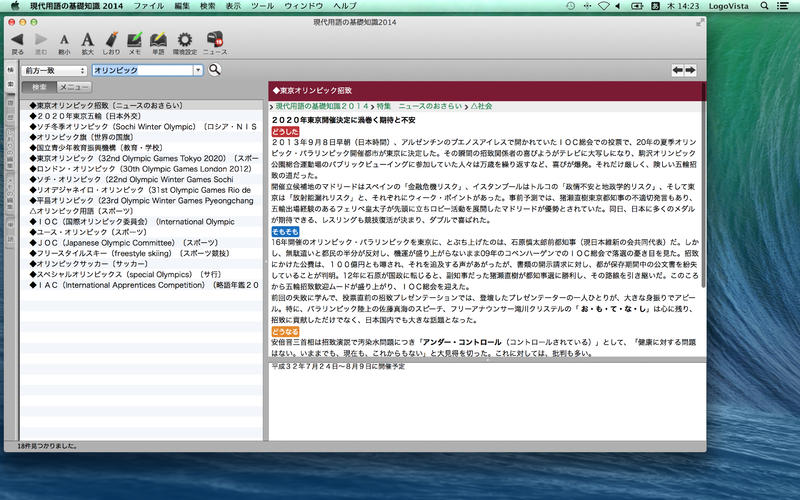Expand the search history dropdown arrow
This screenshot has height=500, width=800.
(198, 71)
